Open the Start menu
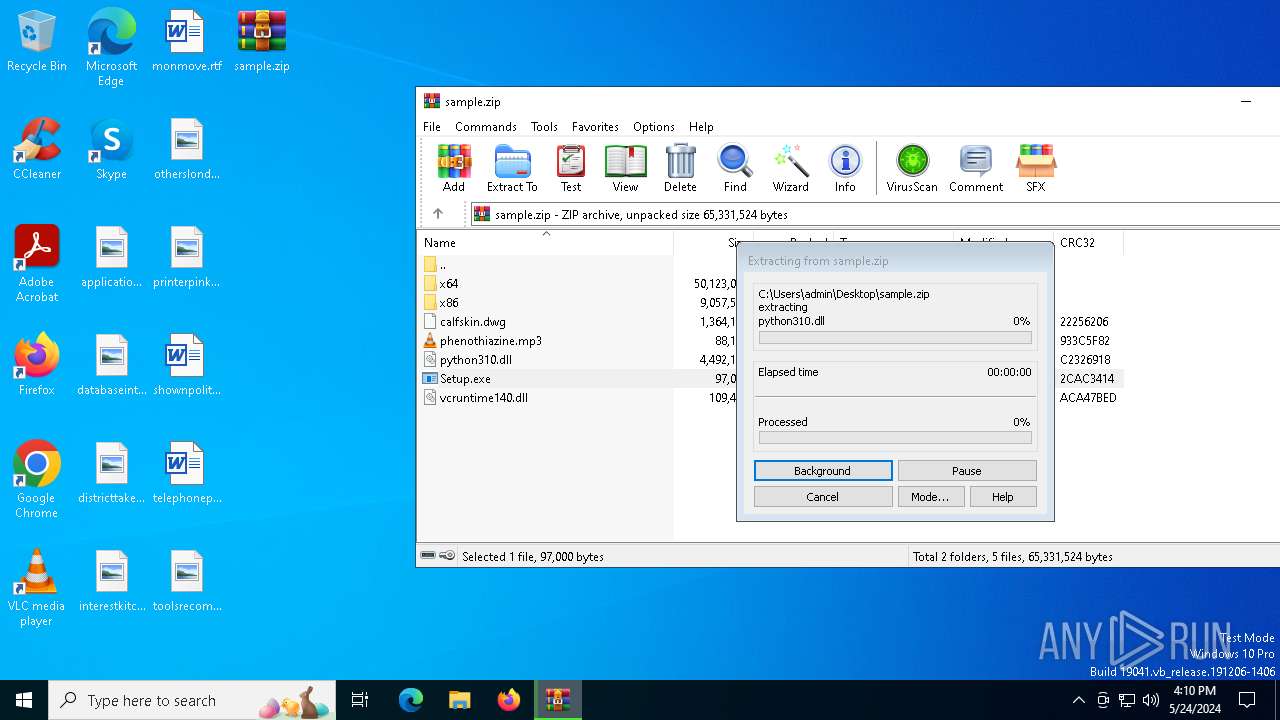The width and height of the screenshot is (1280, 720). (x=24, y=700)
